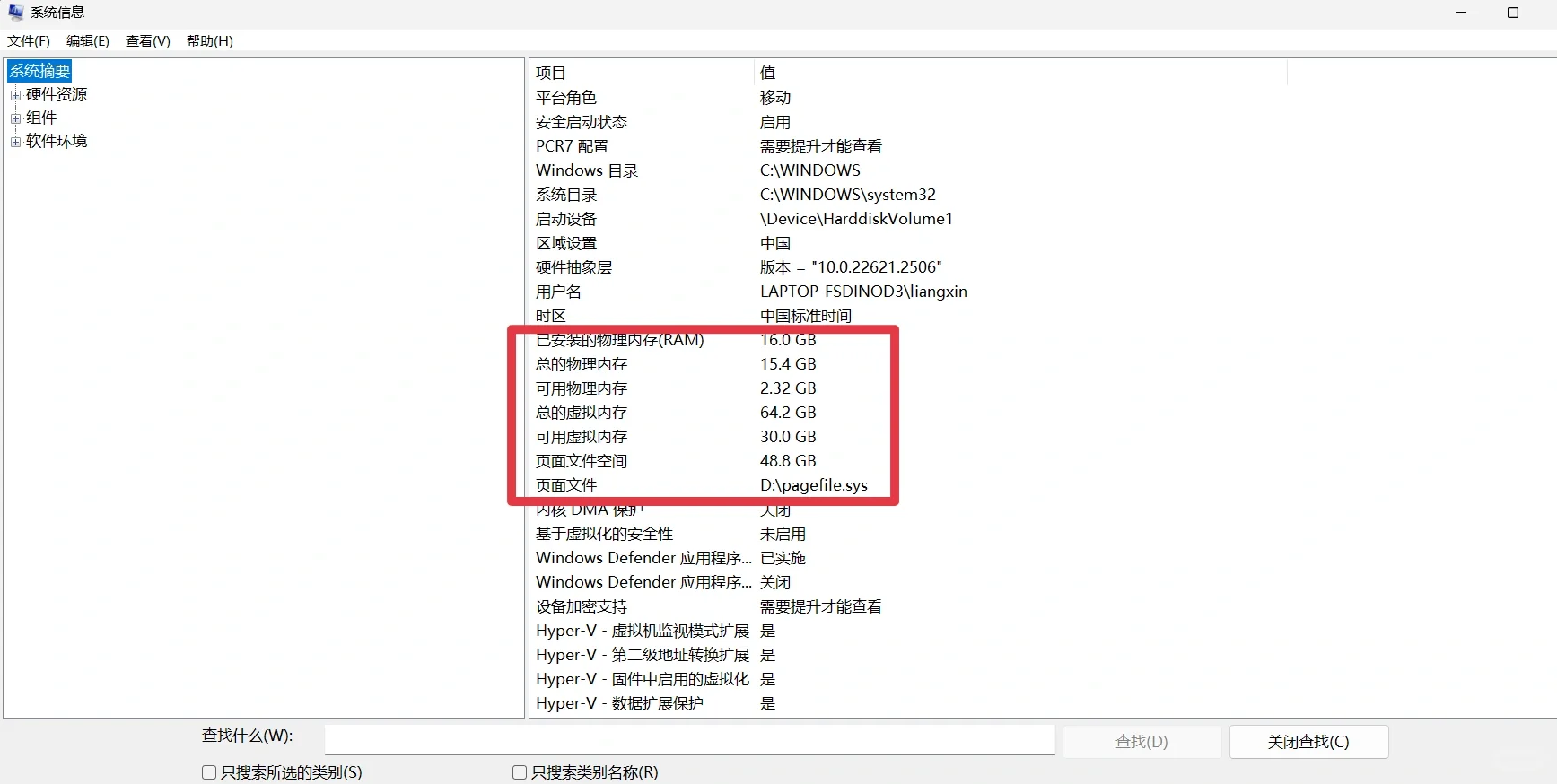The height and width of the screenshot is (784, 1557).
Task: Click the \Device\HarddiskVolume1 value
Action: click(x=856, y=219)
